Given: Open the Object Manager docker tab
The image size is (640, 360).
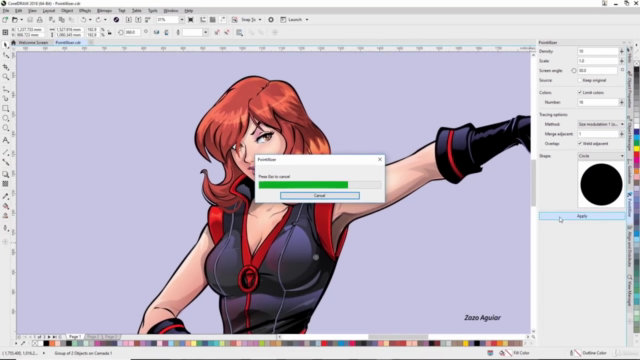Looking at the screenshot, I should 630,133.
